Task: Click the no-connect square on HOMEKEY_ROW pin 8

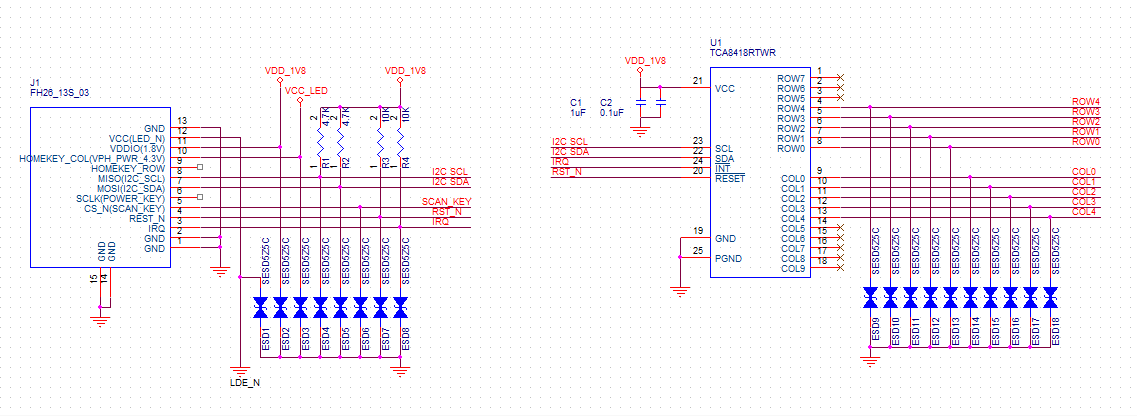Action: pos(200,167)
